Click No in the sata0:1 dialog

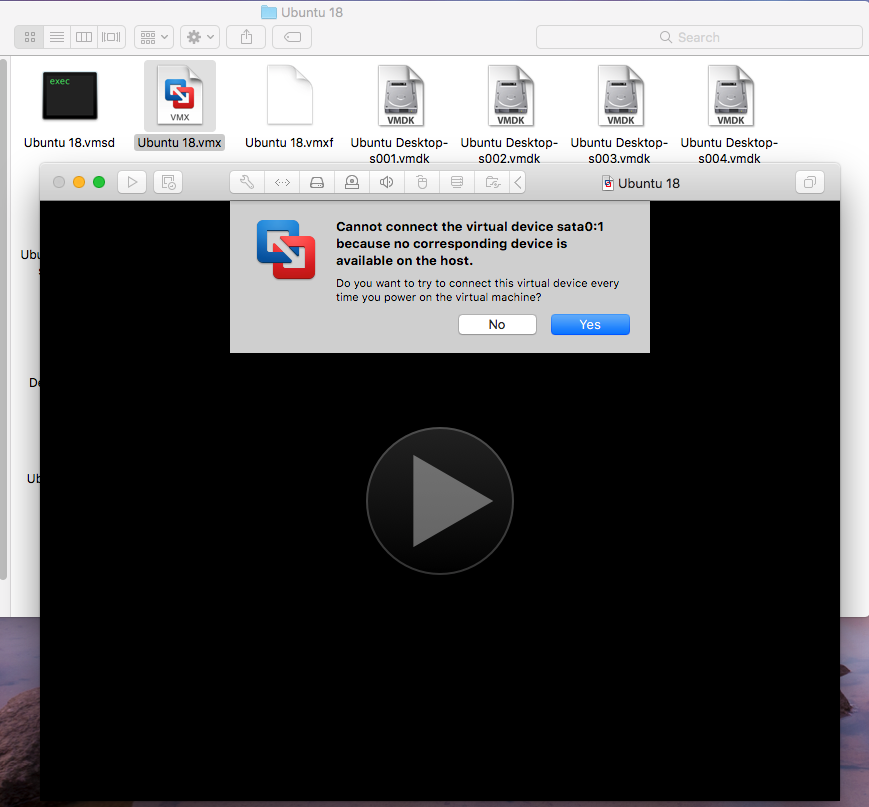pyautogui.click(x=497, y=324)
